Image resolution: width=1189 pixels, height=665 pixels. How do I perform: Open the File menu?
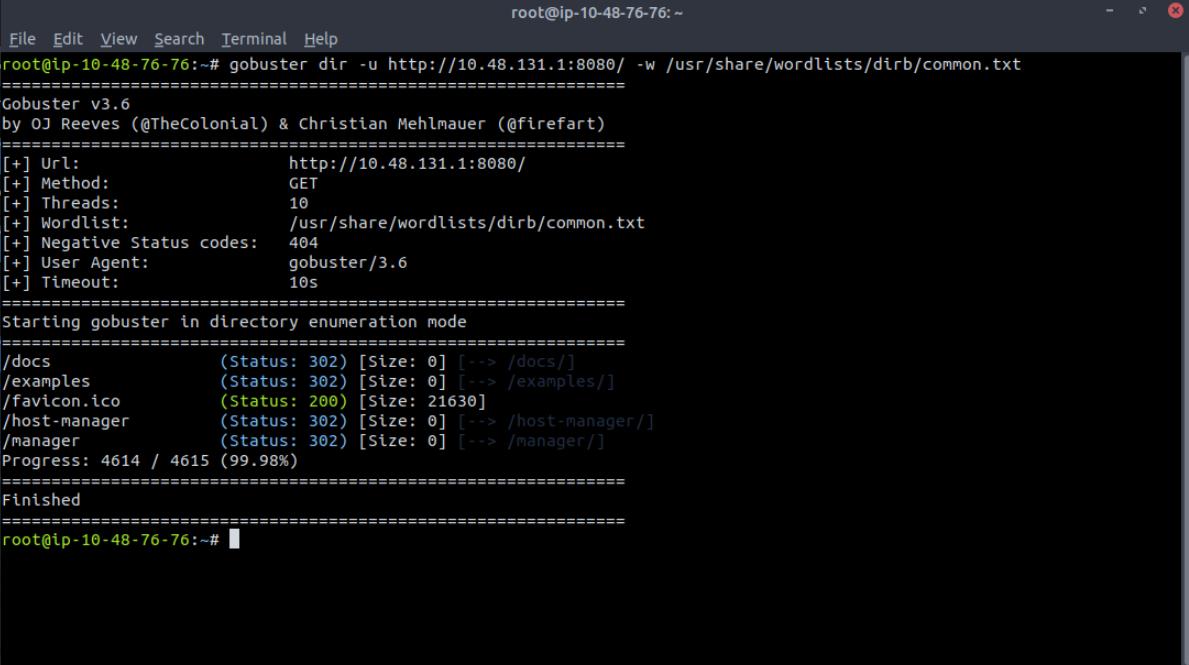tap(22, 39)
